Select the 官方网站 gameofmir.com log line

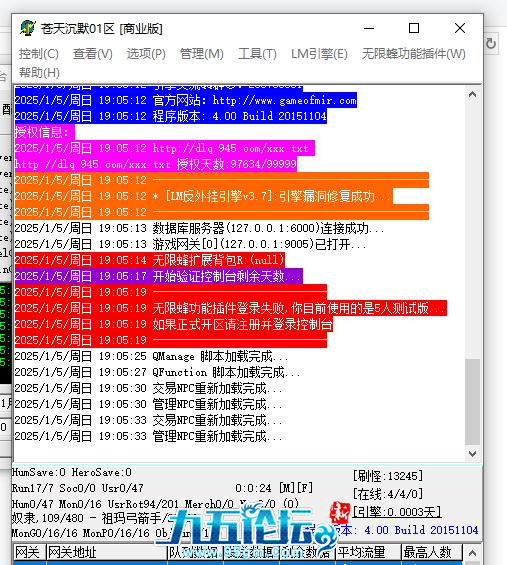[x=186, y=100]
